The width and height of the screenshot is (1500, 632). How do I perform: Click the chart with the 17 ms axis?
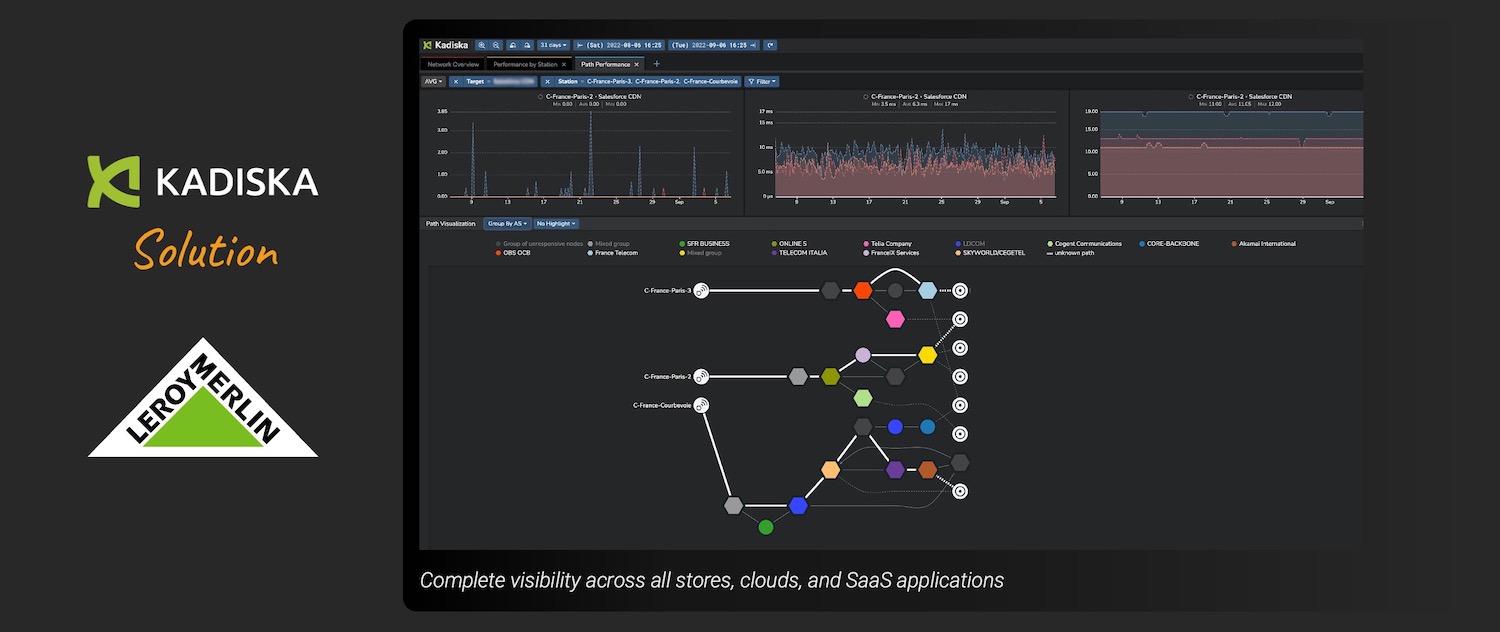907,152
